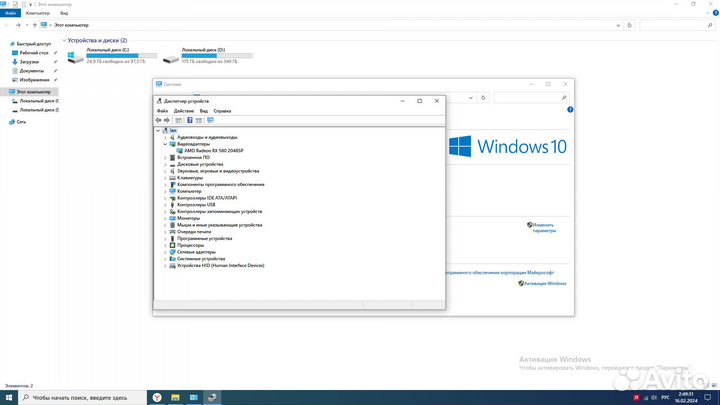Open Локальный диск (C:) drive tile
The image size is (720, 405).
pyautogui.click(x=112, y=56)
